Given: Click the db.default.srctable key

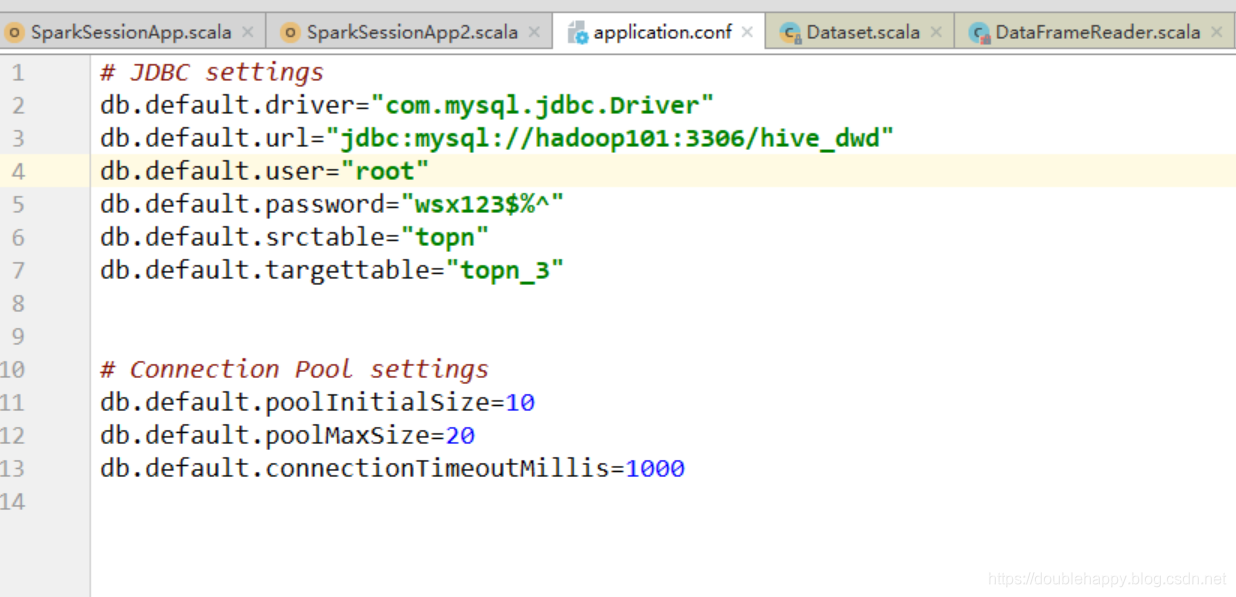Looking at the screenshot, I should click(x=243, y=237).
